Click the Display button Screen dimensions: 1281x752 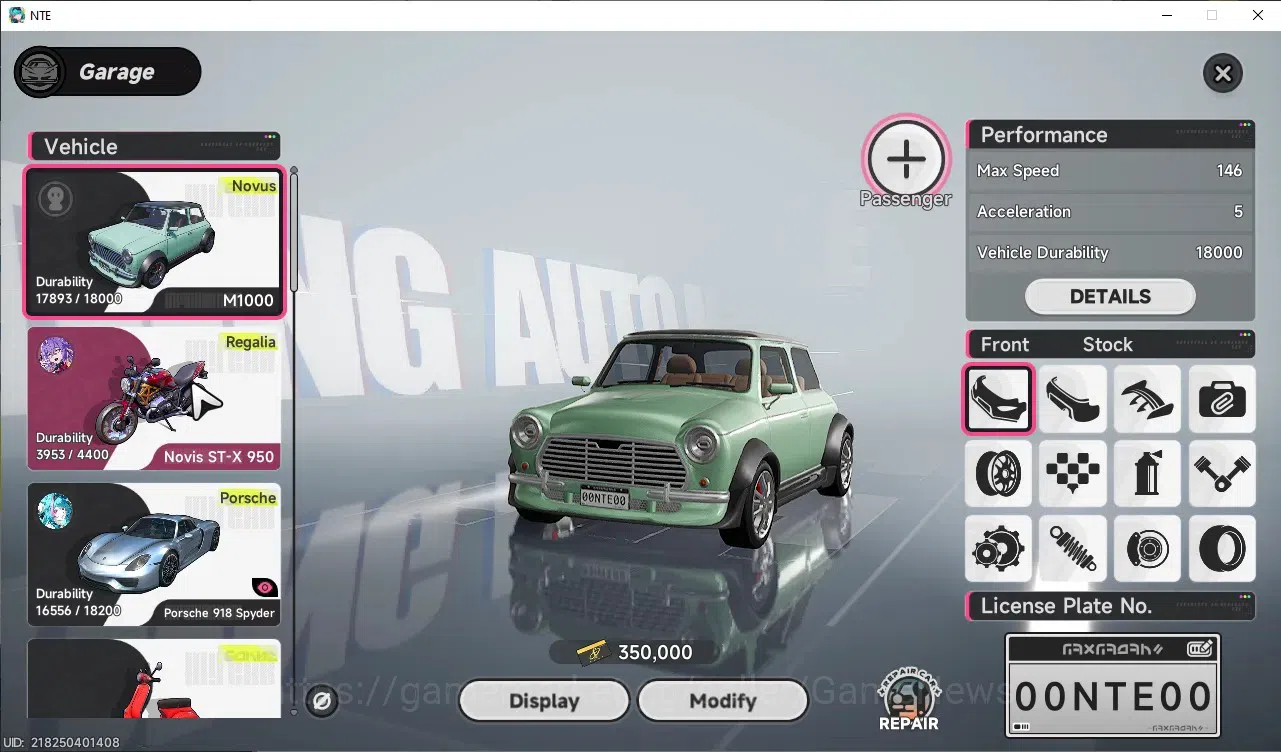pos(544,701)
